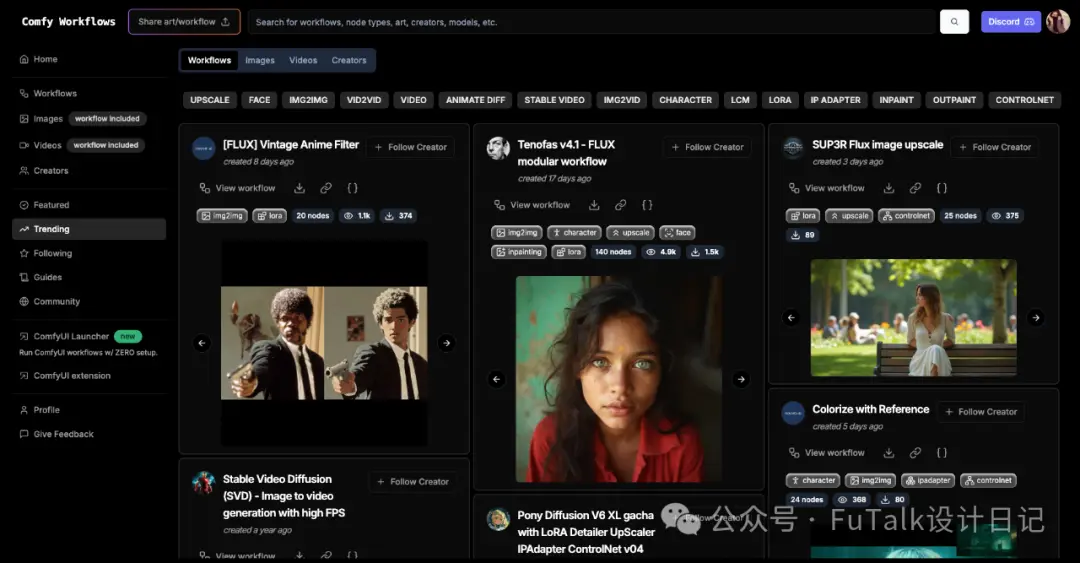Select the Workflows tab
This screenshot has height=563, width=1080.
pos(209,60)
